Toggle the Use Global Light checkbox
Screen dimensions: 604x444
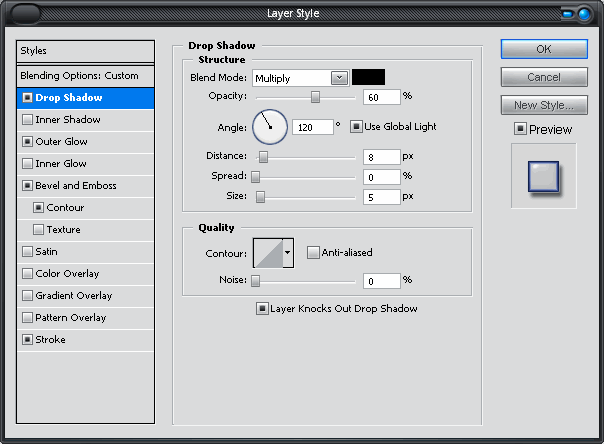[x=356, y=127]
